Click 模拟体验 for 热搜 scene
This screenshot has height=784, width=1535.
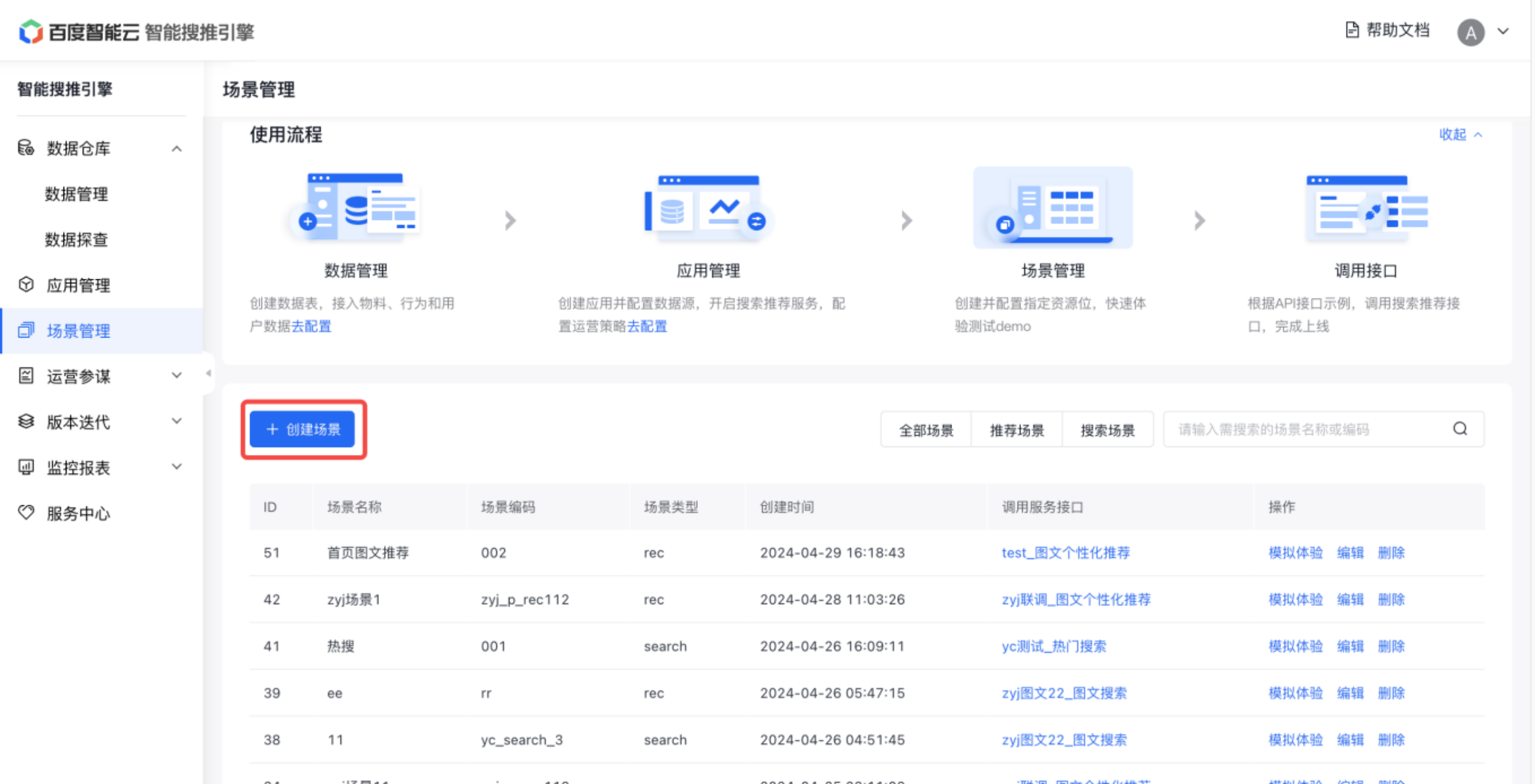point(1295,646)
